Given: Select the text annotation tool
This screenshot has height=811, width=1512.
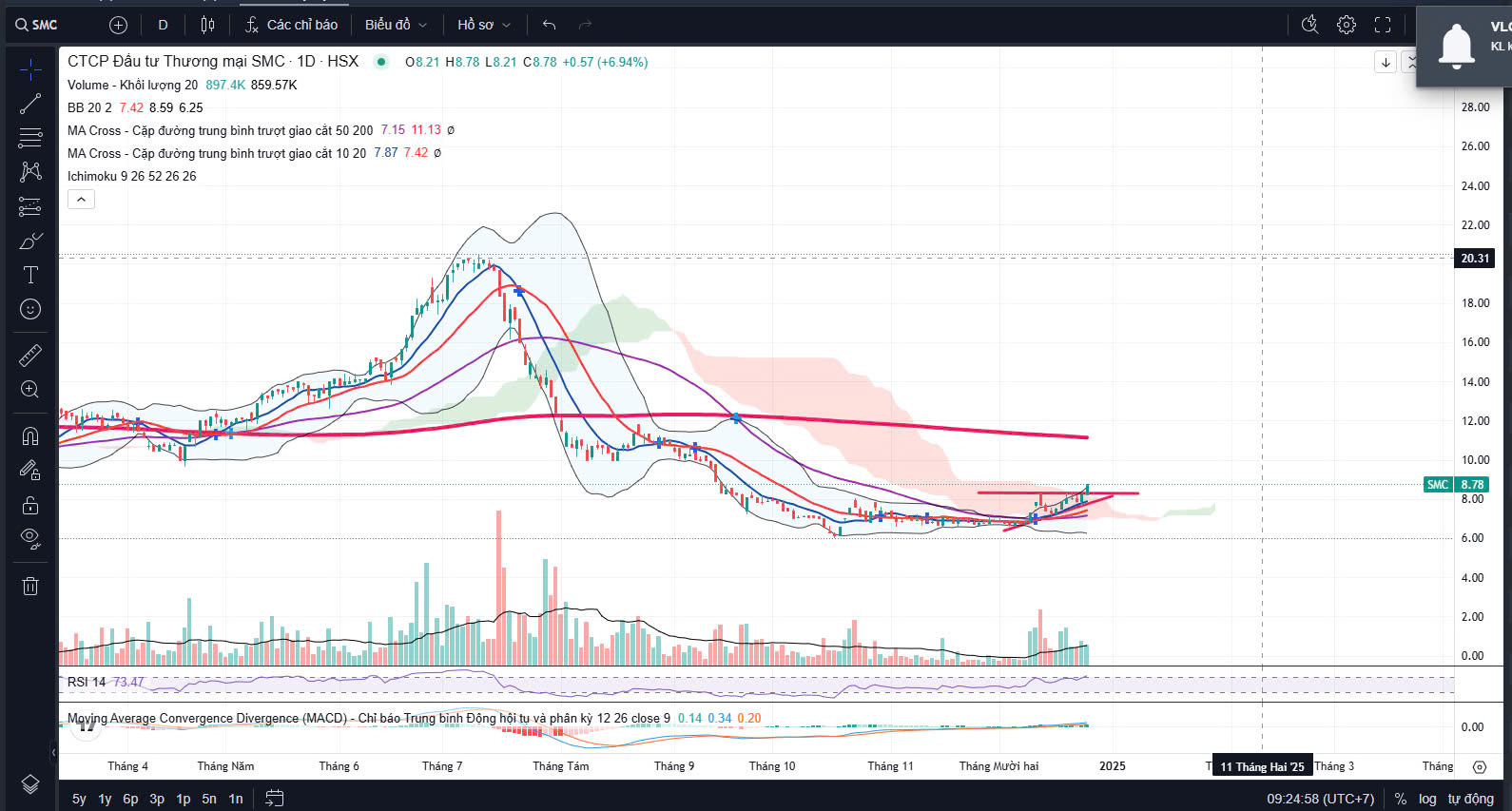Looking at the screenshot, I should pos(30,275).
